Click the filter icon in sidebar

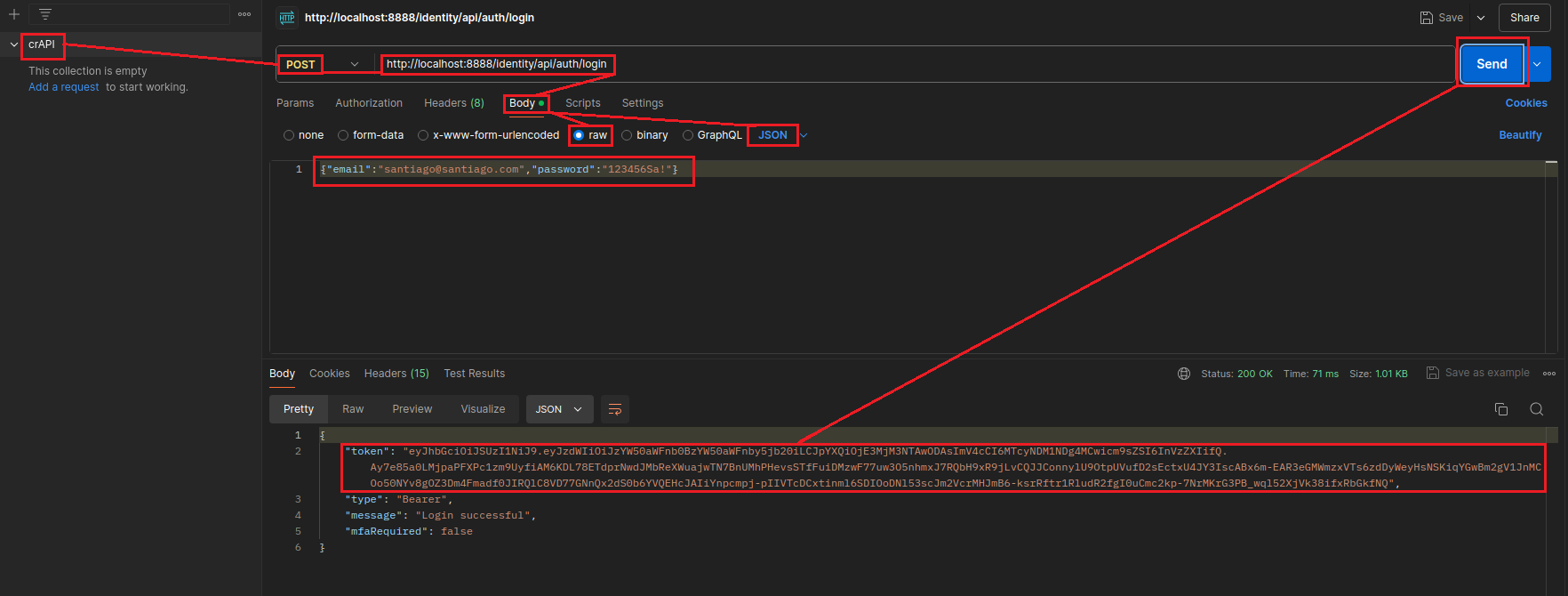45,14
